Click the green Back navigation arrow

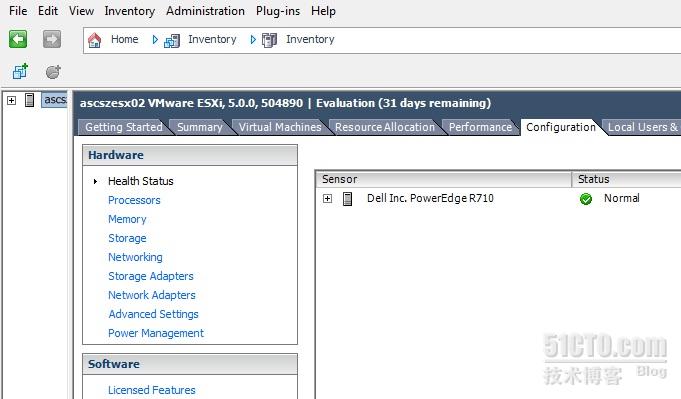18,39
